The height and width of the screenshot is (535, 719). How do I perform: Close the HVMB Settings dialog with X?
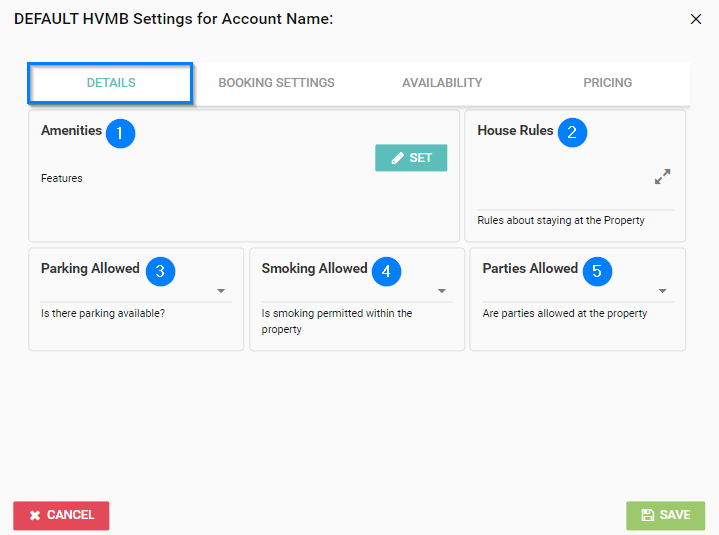696,19
